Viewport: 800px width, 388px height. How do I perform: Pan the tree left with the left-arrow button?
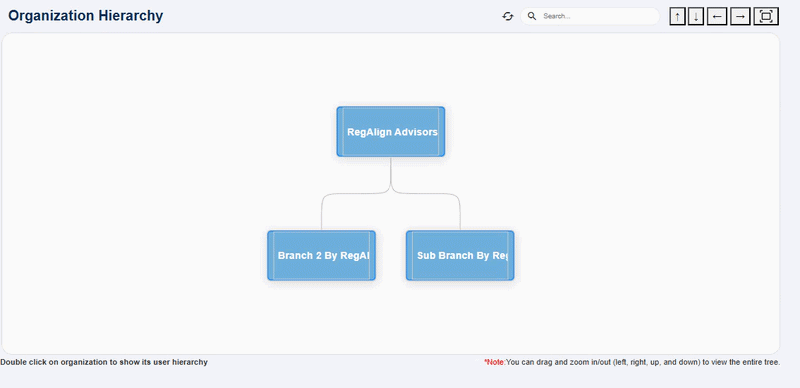717,16
